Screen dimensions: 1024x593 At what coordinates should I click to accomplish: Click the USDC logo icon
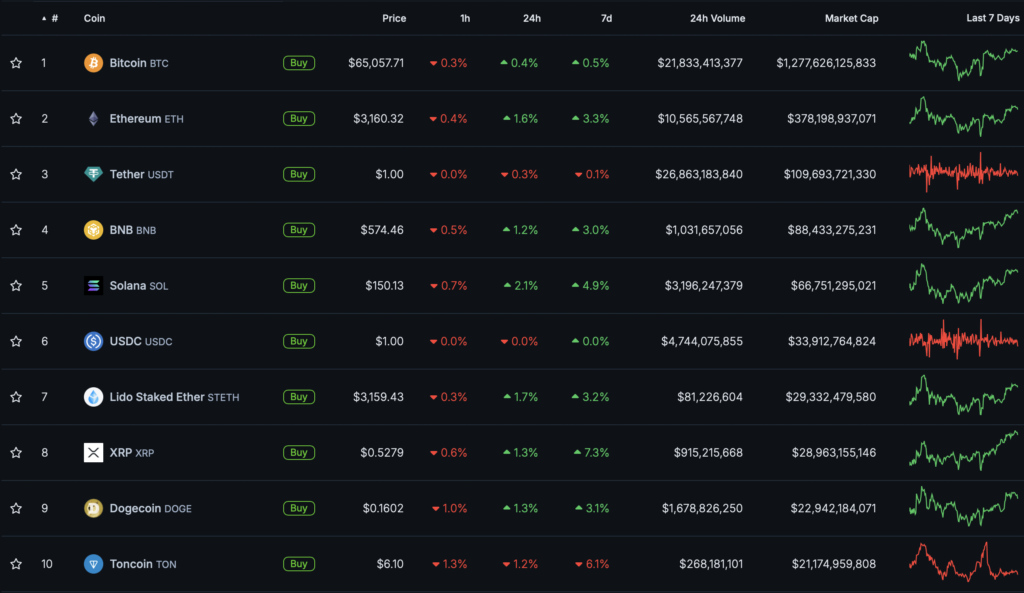click(x=93, y=341)
